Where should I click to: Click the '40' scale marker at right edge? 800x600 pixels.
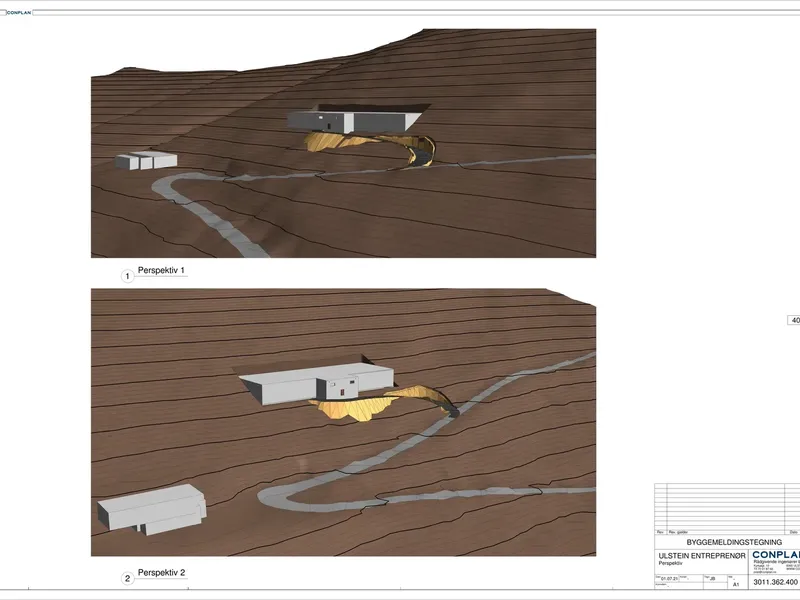click(795, 320)
